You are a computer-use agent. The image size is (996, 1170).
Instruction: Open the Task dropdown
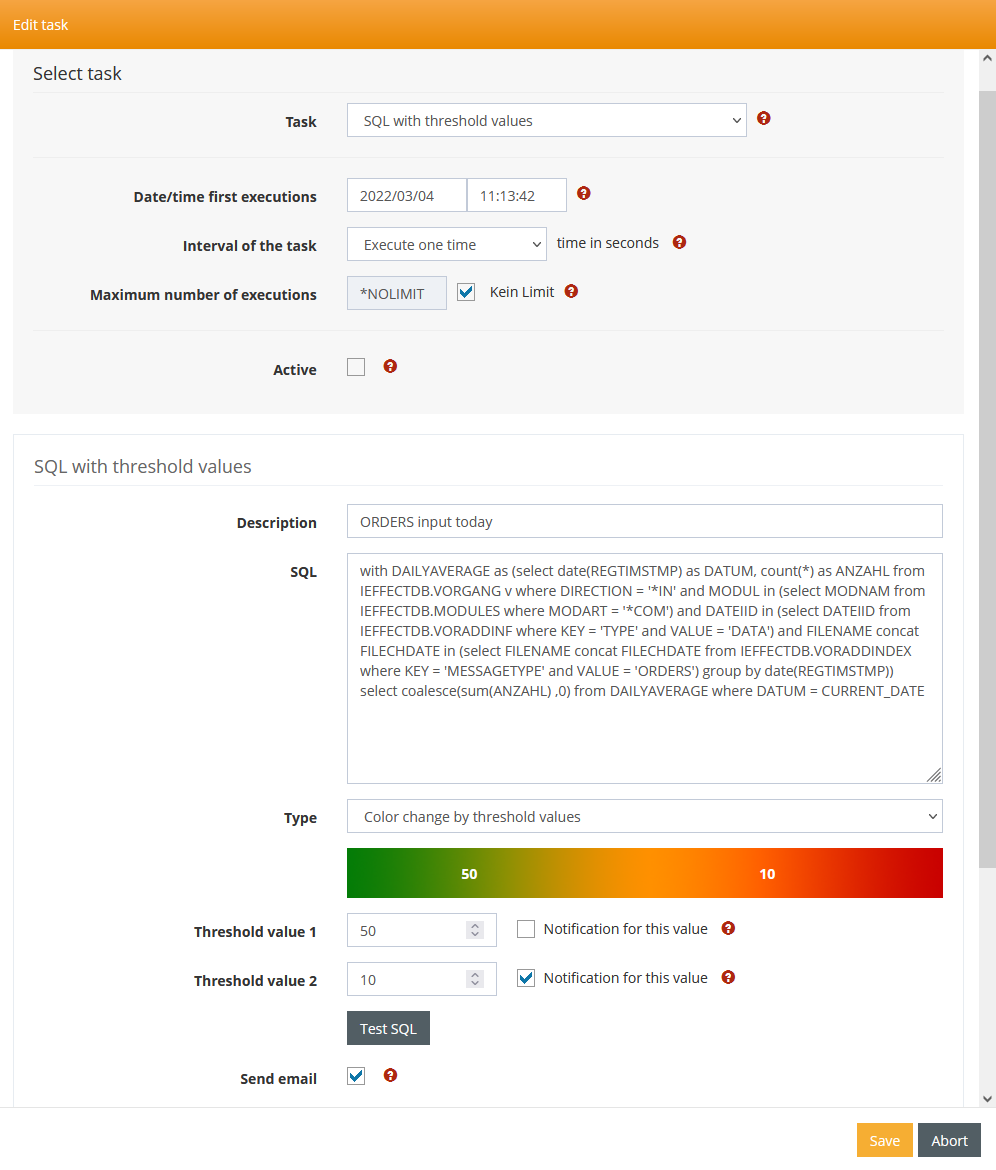(x=546, y=121)
